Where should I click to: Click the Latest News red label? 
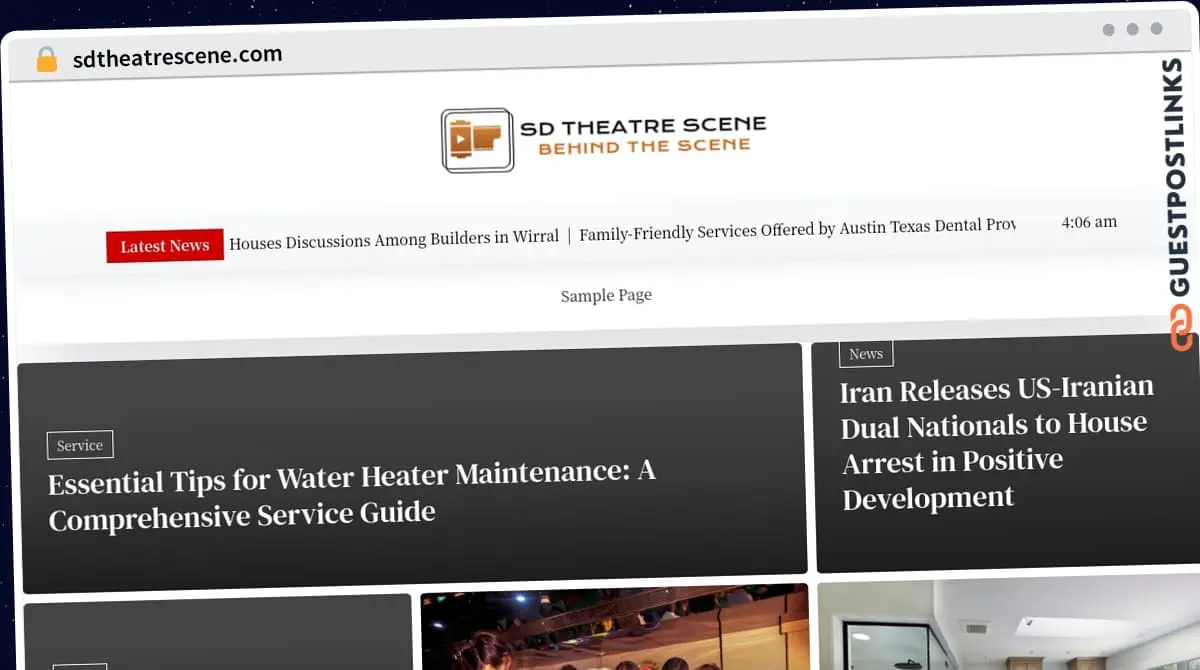pyautogui.click(x=165, y=246)
